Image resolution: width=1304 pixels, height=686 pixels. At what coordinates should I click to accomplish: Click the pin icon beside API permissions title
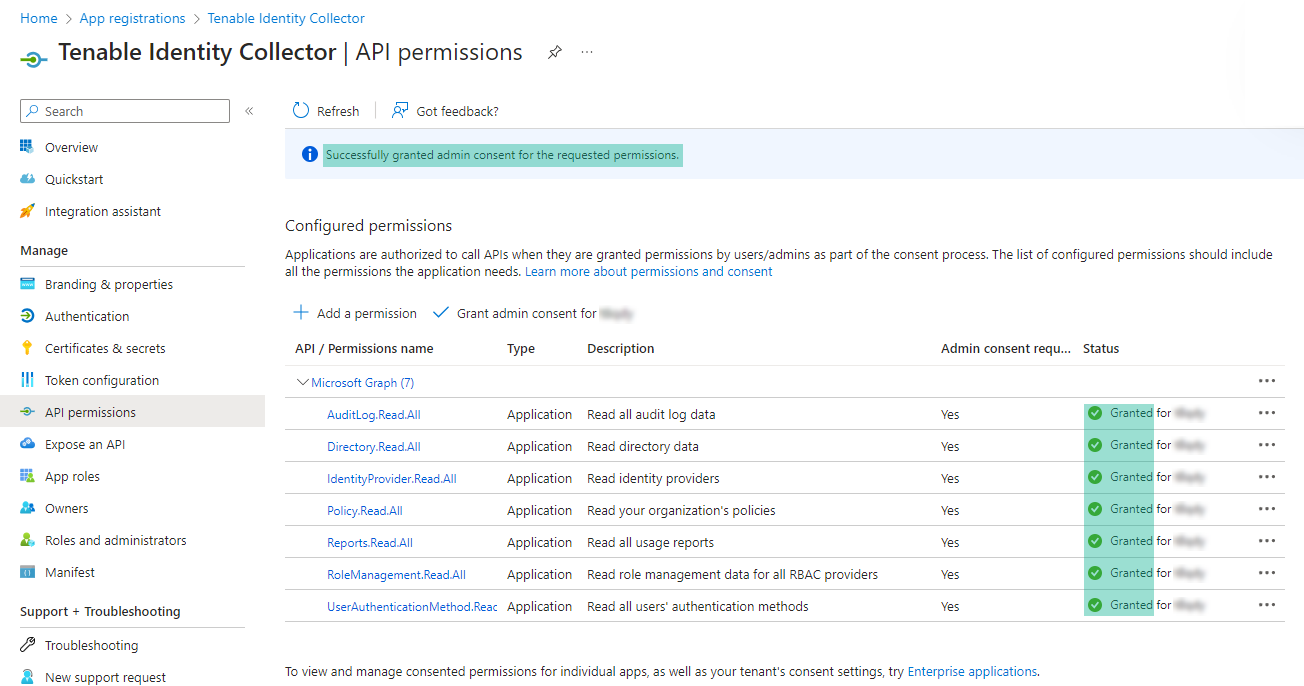(x=555, y=52)
